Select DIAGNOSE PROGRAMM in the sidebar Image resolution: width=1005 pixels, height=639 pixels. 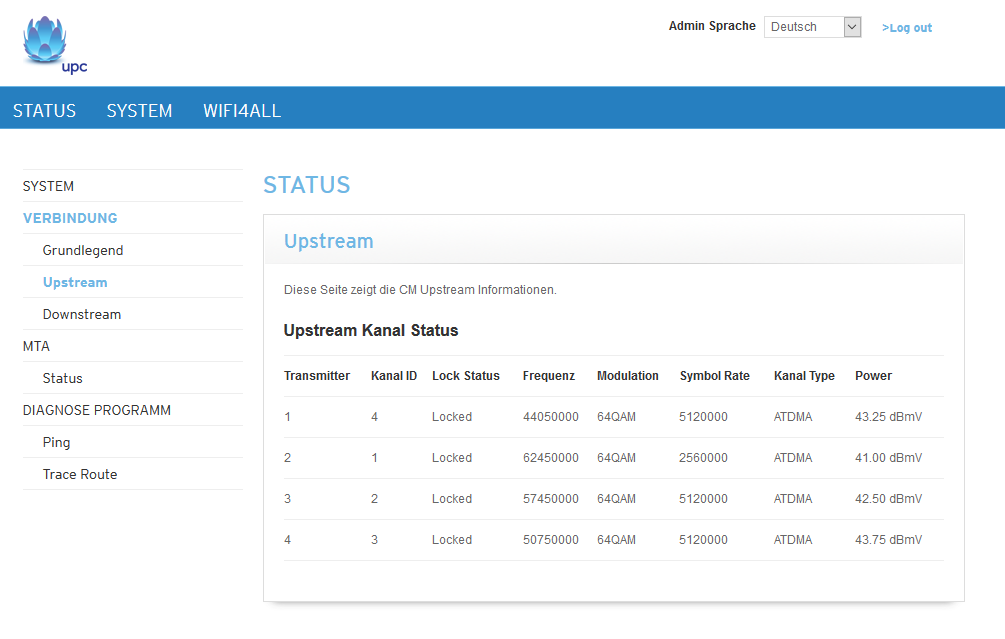(96, 410)
